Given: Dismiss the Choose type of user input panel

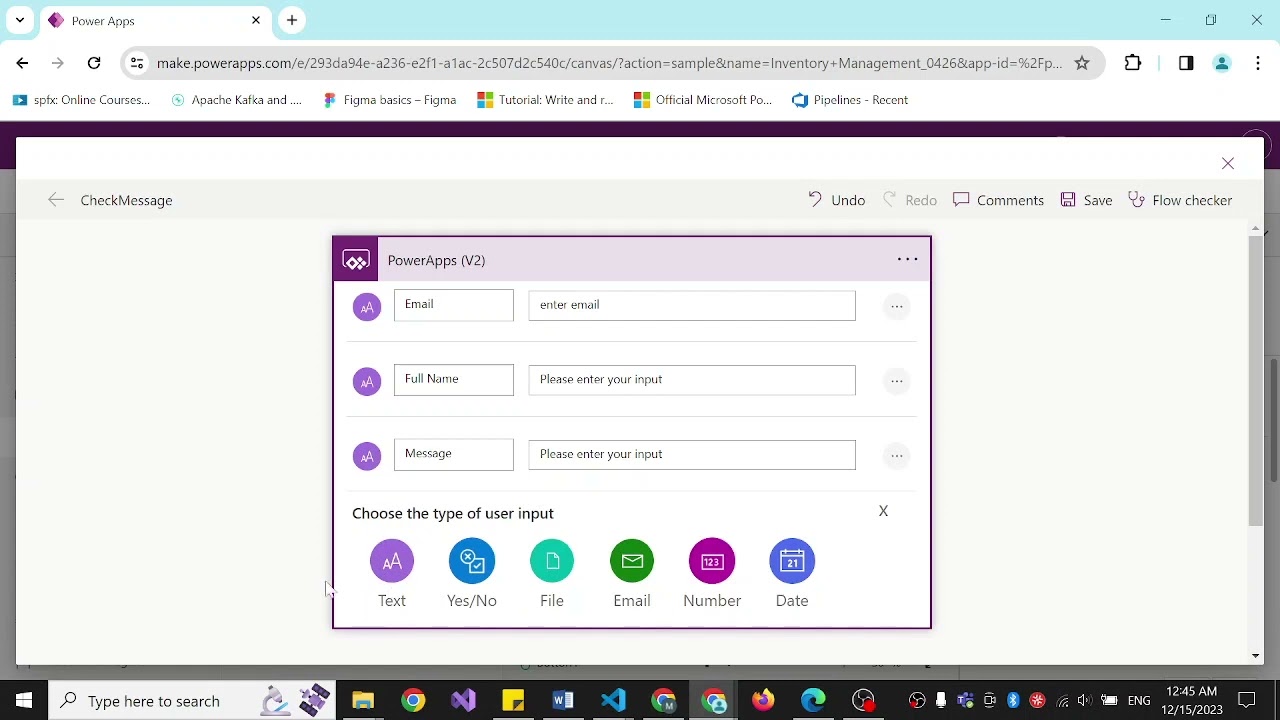Looking at the screenshot, I should tap(883, 511).
